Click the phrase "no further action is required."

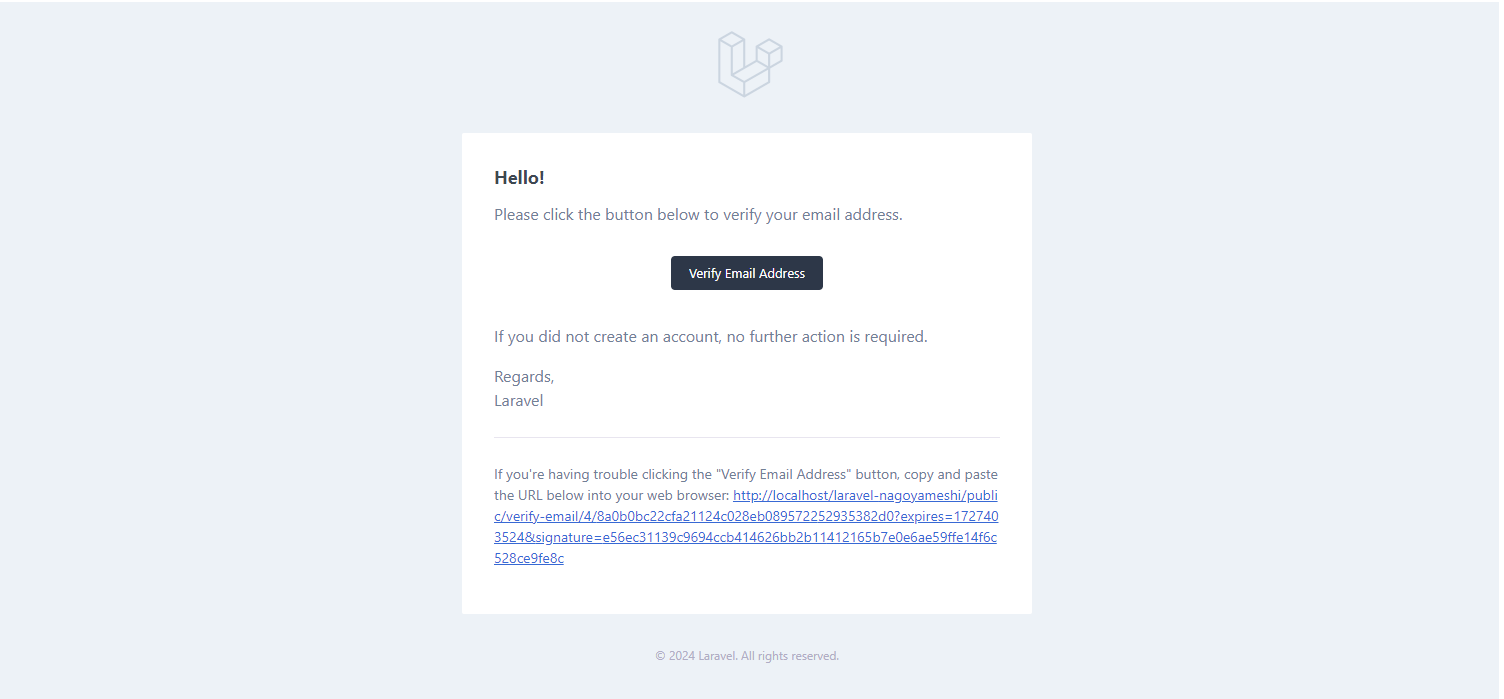click(827, 337)
